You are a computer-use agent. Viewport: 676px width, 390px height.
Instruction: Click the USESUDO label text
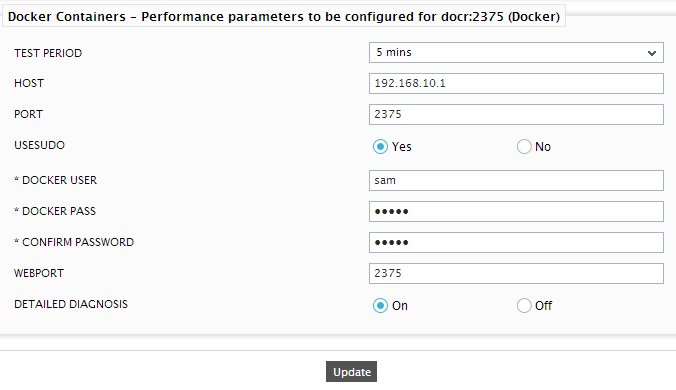[39, 145]
